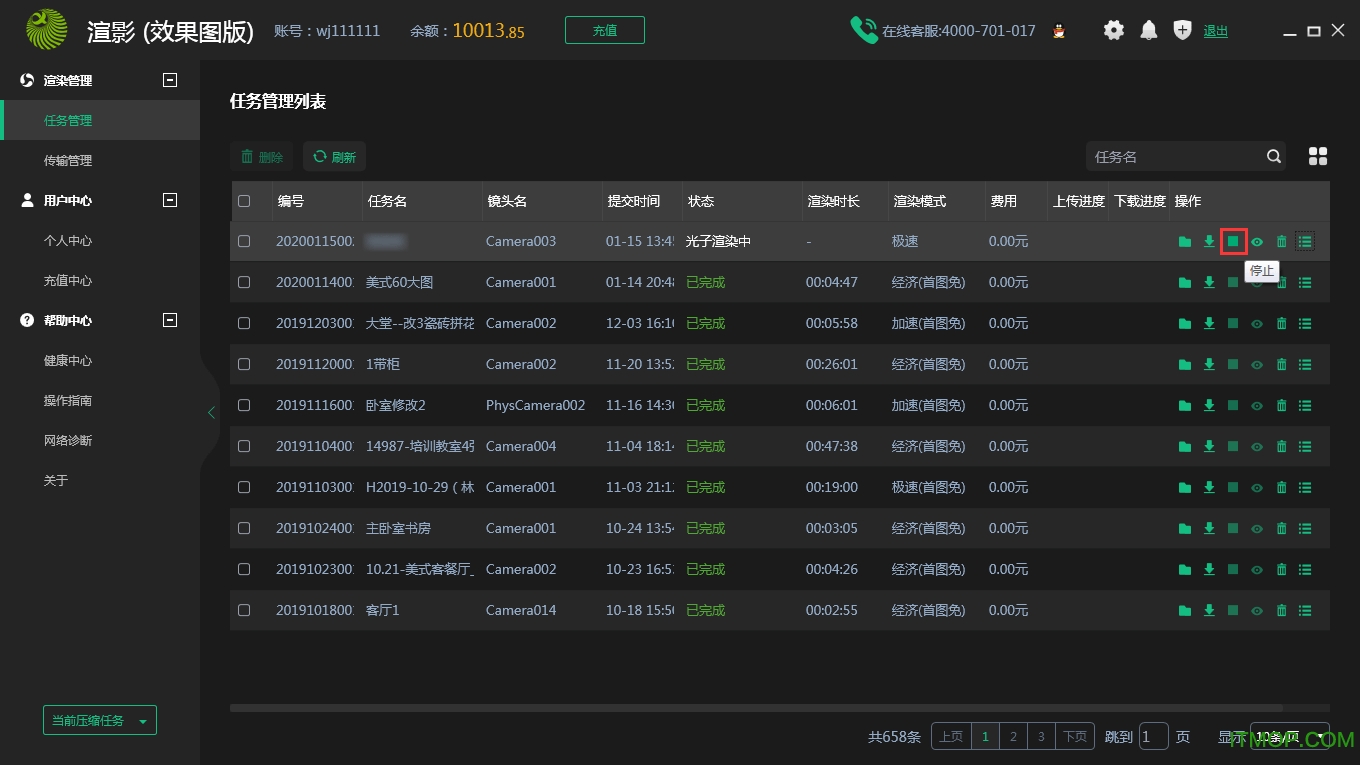Tick checkbox for 卧室修改2 task

coord(244,405)
